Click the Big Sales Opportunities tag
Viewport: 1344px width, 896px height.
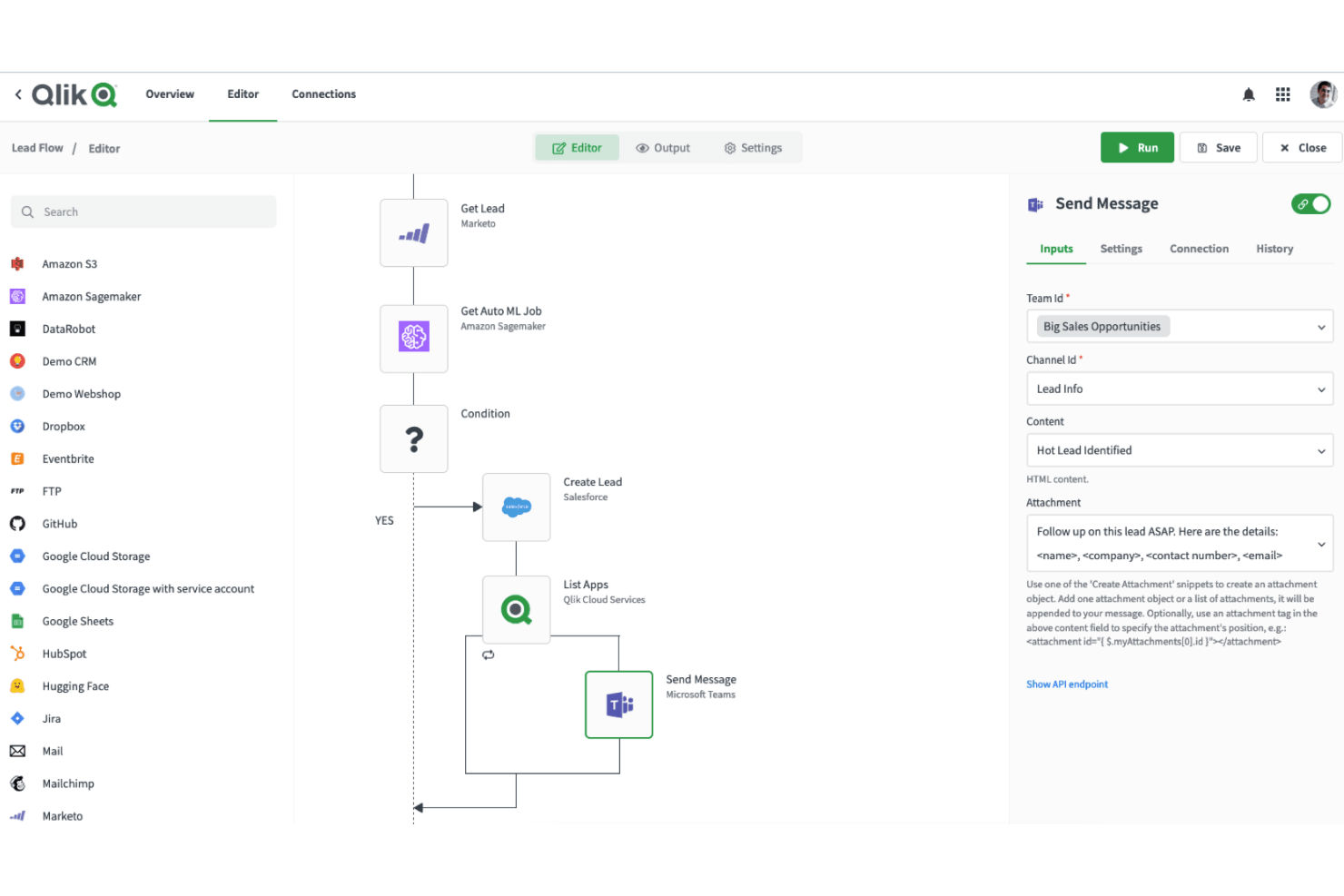click(1102, 327)
